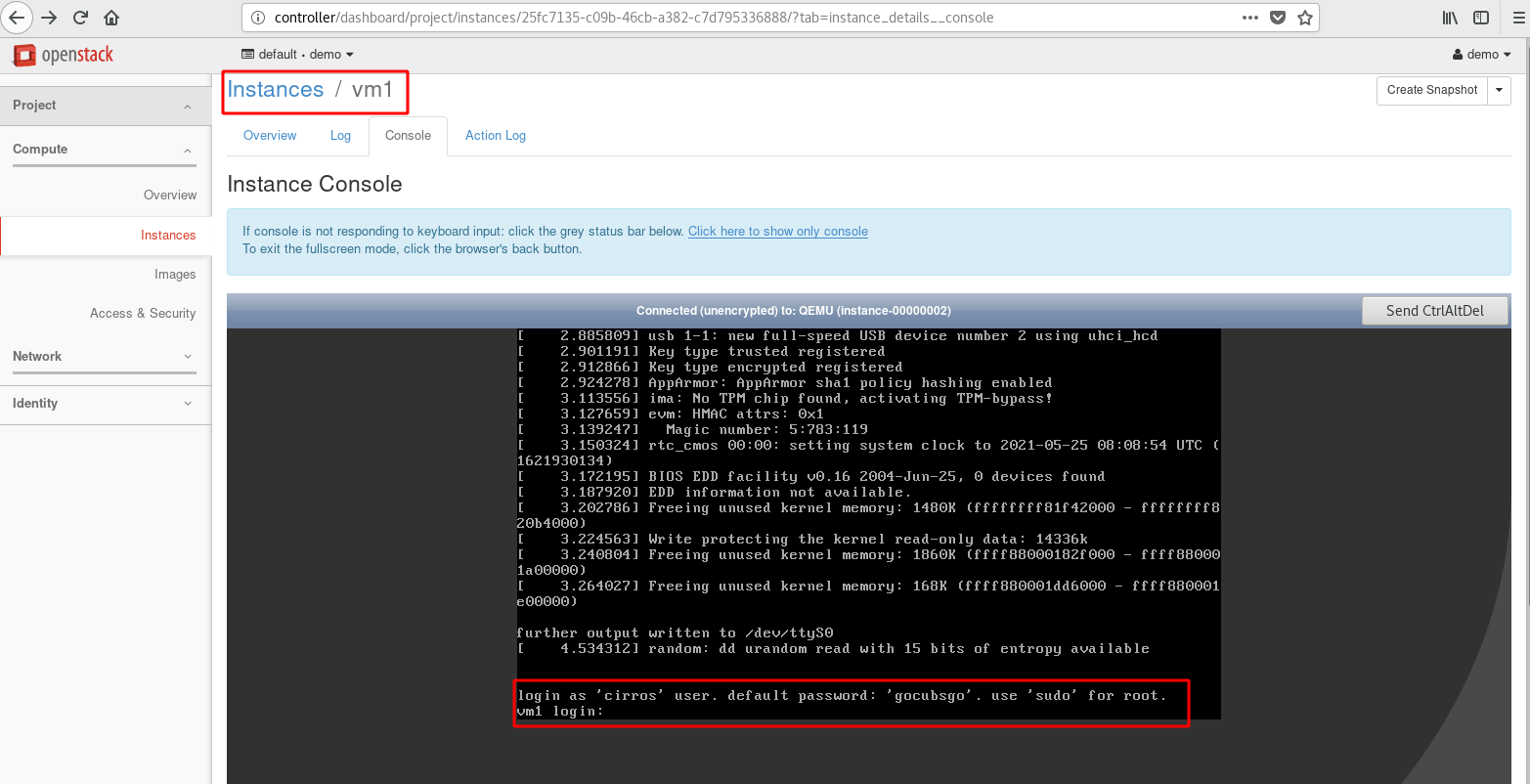Switch to the Log tab

pyautogui.click(x=340, y=136)
